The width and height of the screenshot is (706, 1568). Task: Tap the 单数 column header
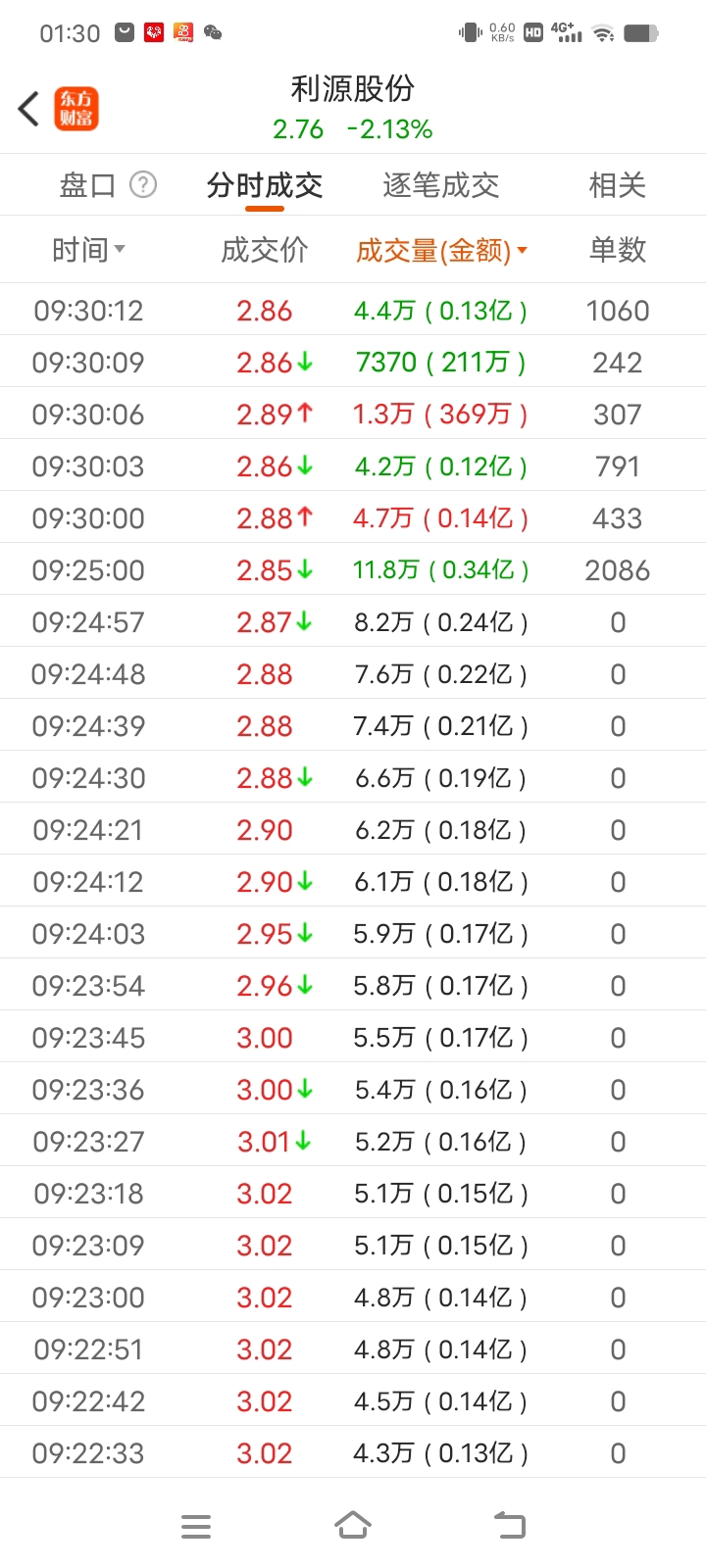(617, 250)
